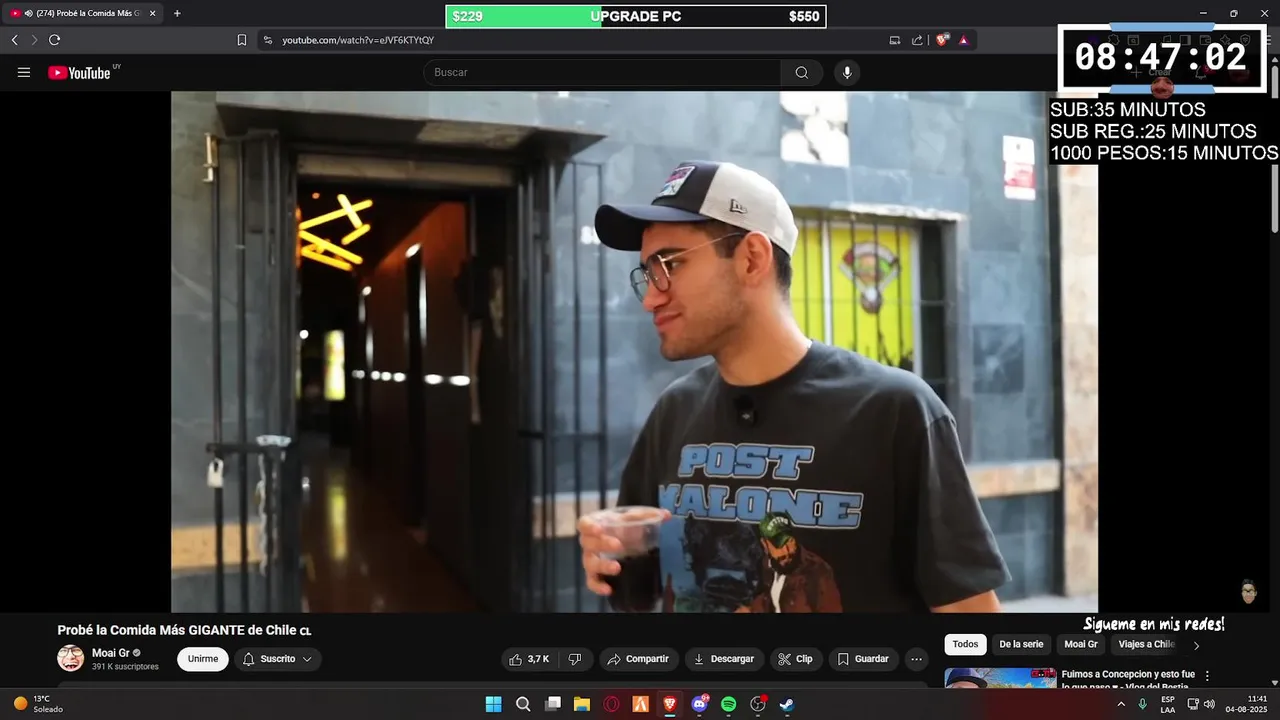Open Opera from the taskbar

611,704
